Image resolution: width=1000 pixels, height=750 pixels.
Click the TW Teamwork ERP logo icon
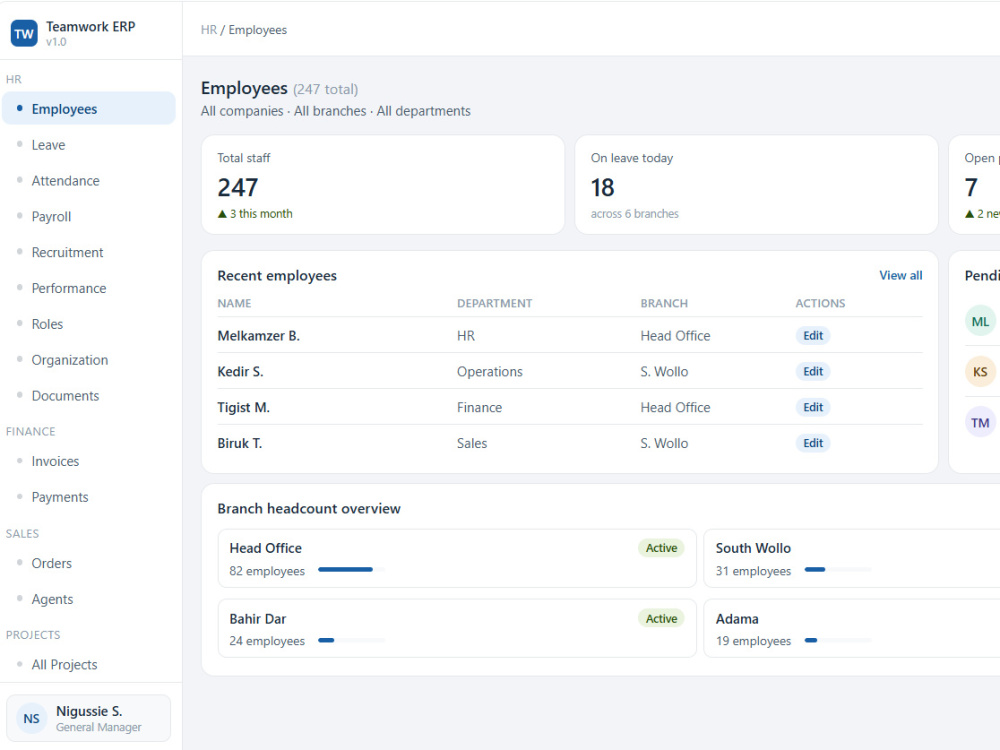click(24, 34)
